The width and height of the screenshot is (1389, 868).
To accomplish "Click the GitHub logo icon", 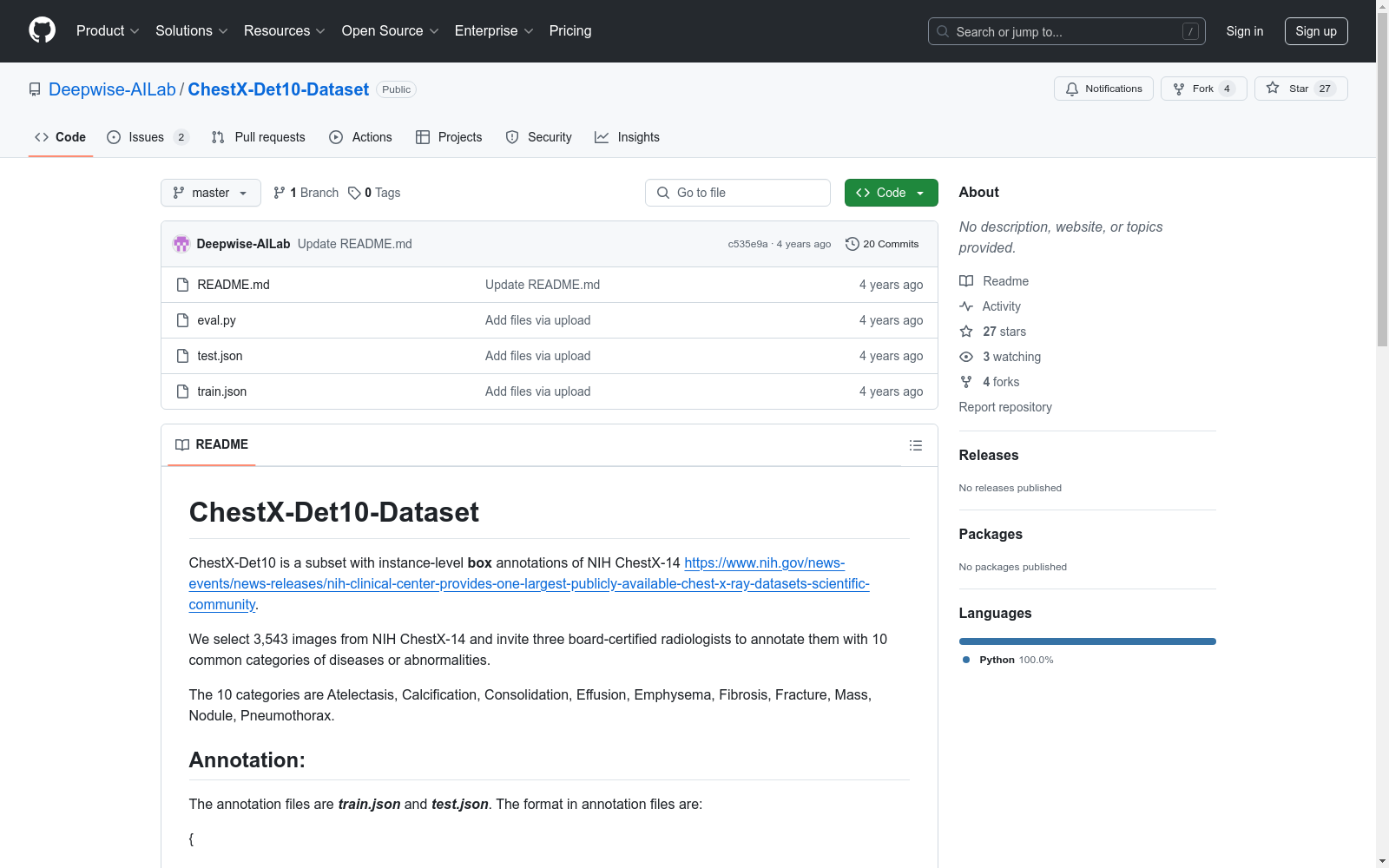I will click(x=42, y=30).
